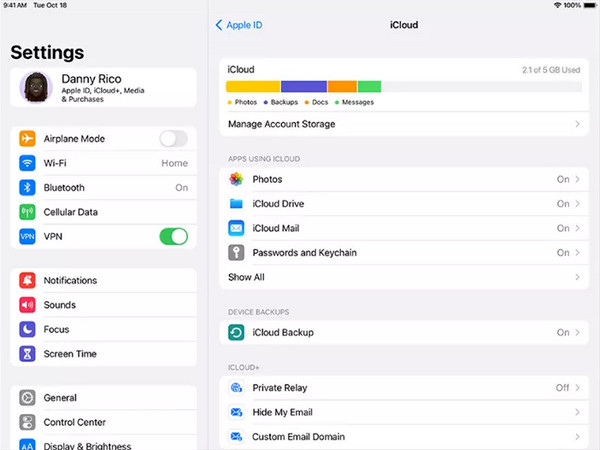Open Passwords and Keychain row chevron

click(577, 253)
